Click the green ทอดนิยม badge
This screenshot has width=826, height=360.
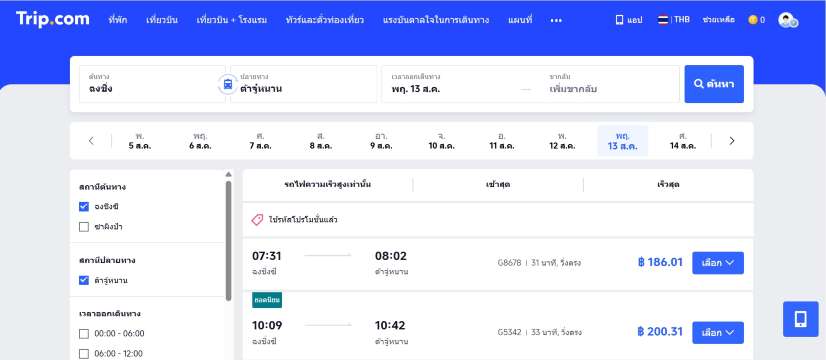(x=267, y=299)
